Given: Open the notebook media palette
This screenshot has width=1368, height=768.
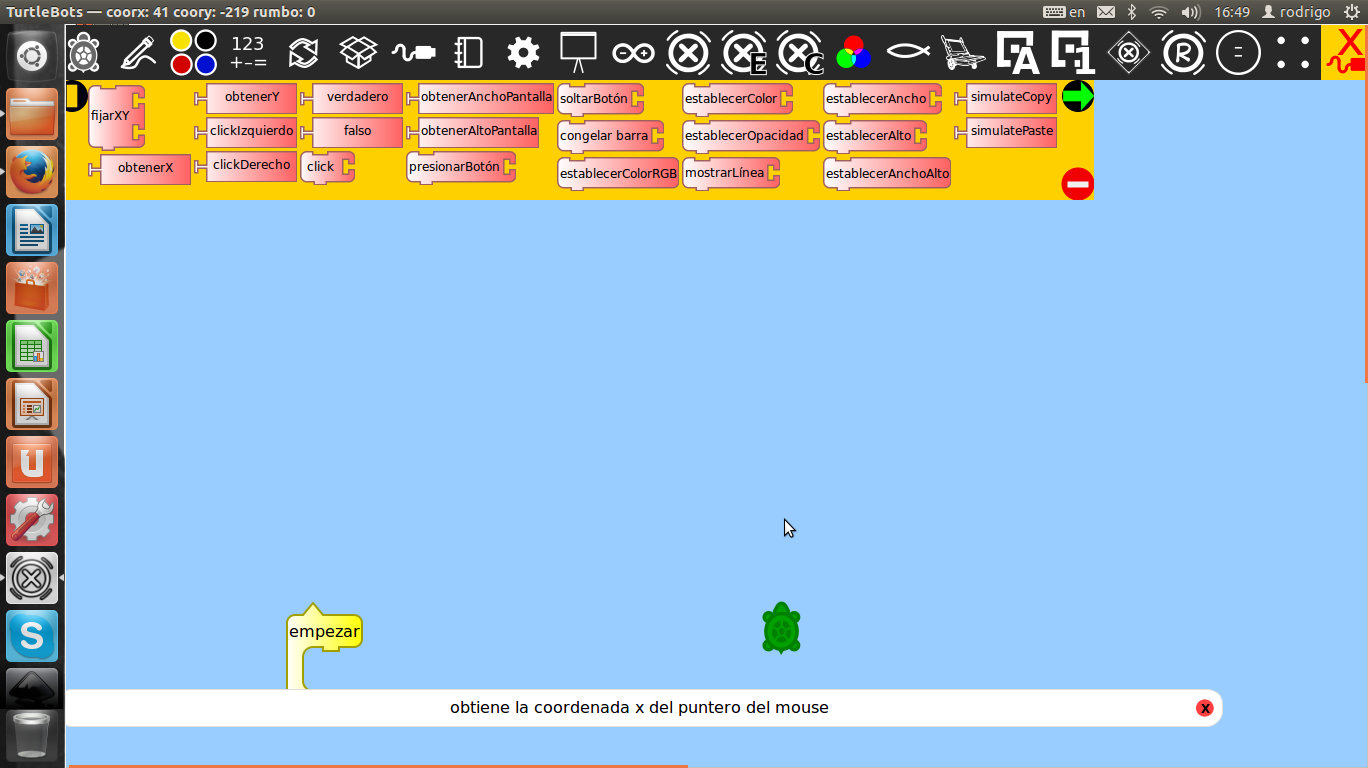Looking at the screenshot, I should tap(468, 53).
